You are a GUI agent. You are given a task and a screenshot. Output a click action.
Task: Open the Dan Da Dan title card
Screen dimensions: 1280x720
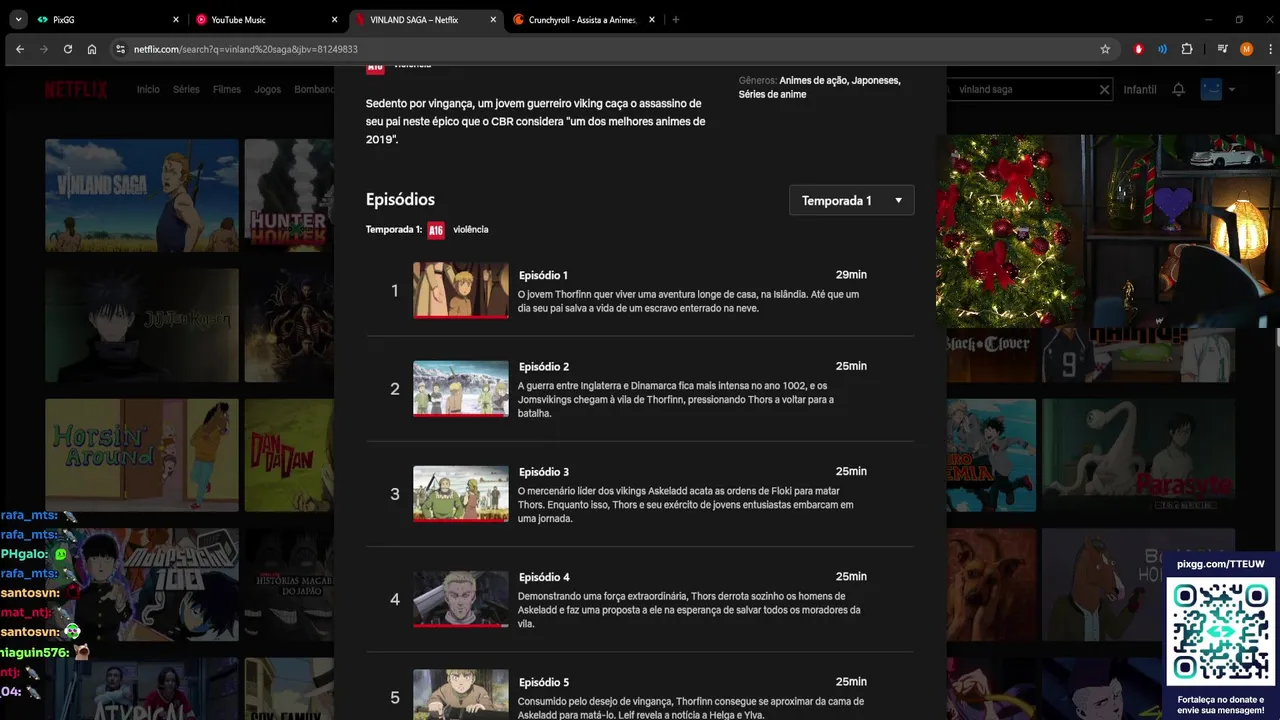point(289,455)
